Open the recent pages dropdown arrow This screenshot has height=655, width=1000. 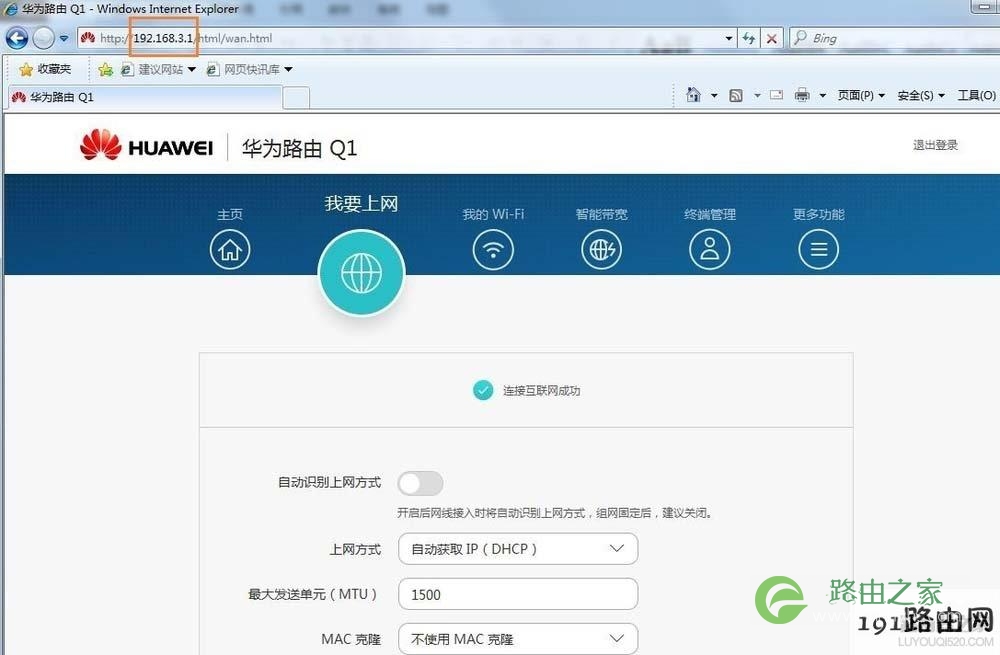coord(64,38)
